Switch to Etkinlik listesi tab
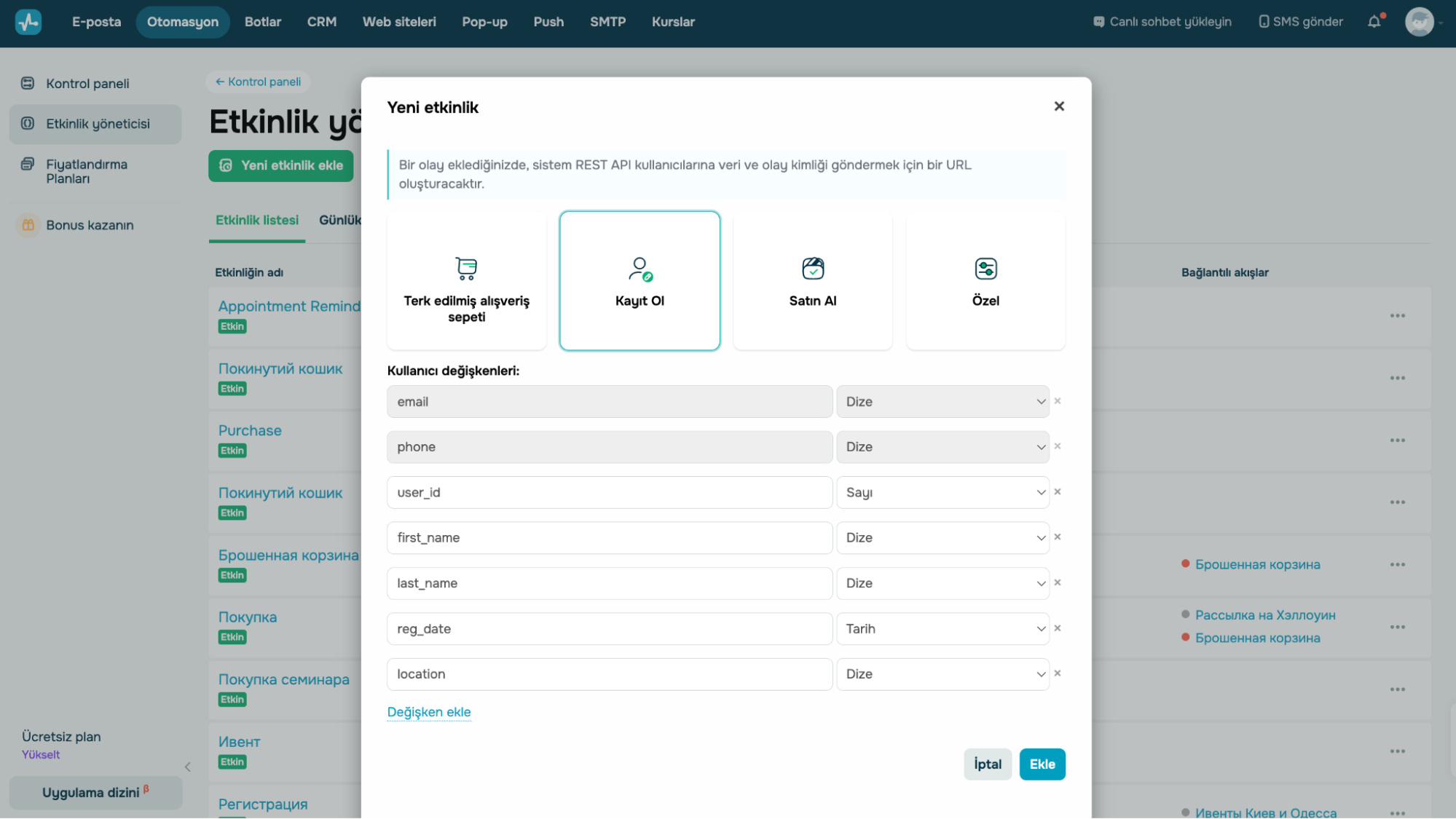Screen dimensions: 1456x819 [257, 220]
